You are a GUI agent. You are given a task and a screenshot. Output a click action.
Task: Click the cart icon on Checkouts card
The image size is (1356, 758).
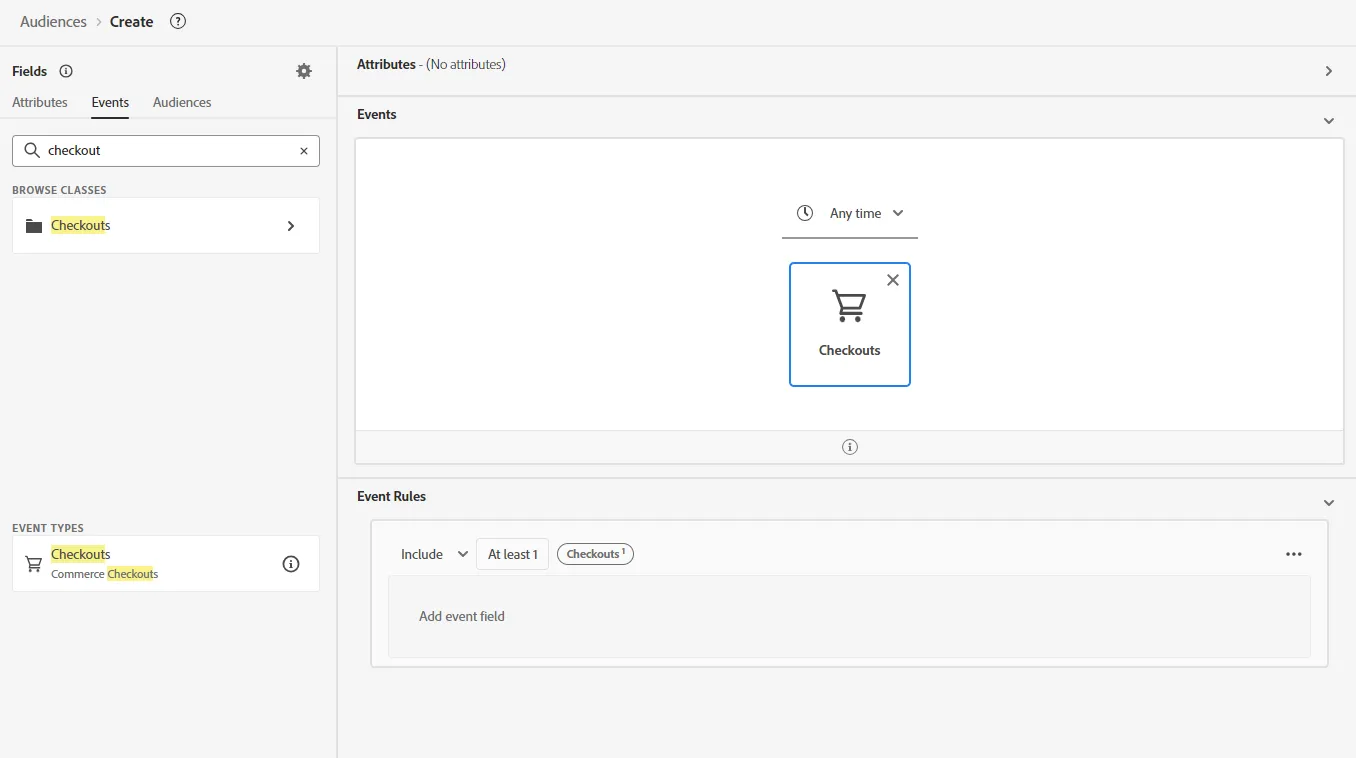click(849, 306)
